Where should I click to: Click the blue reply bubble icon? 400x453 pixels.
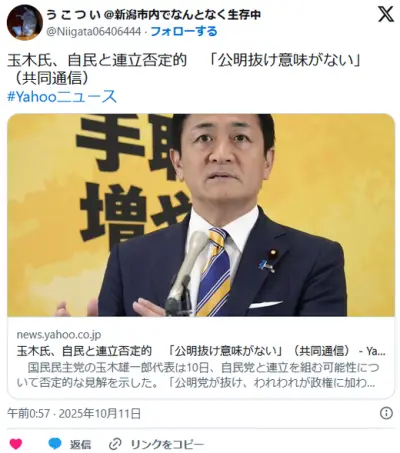coord(55,444)
